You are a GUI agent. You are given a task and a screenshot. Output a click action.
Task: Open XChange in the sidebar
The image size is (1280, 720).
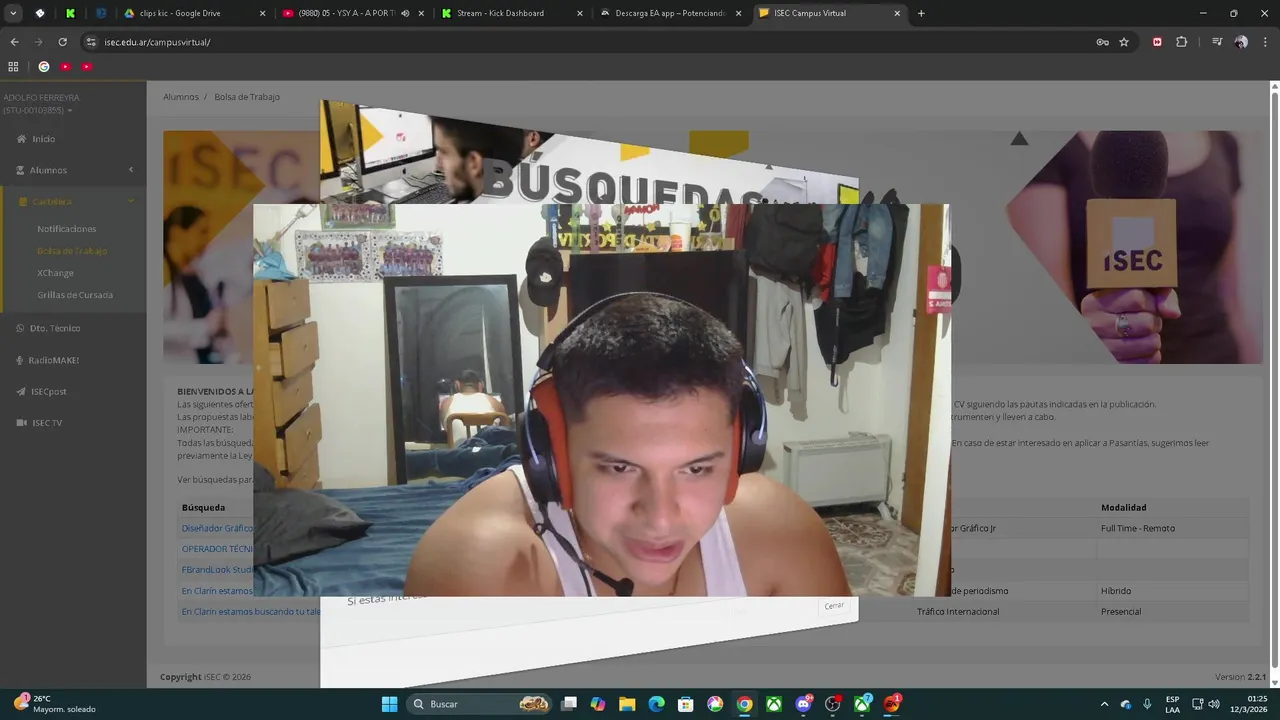56,273
